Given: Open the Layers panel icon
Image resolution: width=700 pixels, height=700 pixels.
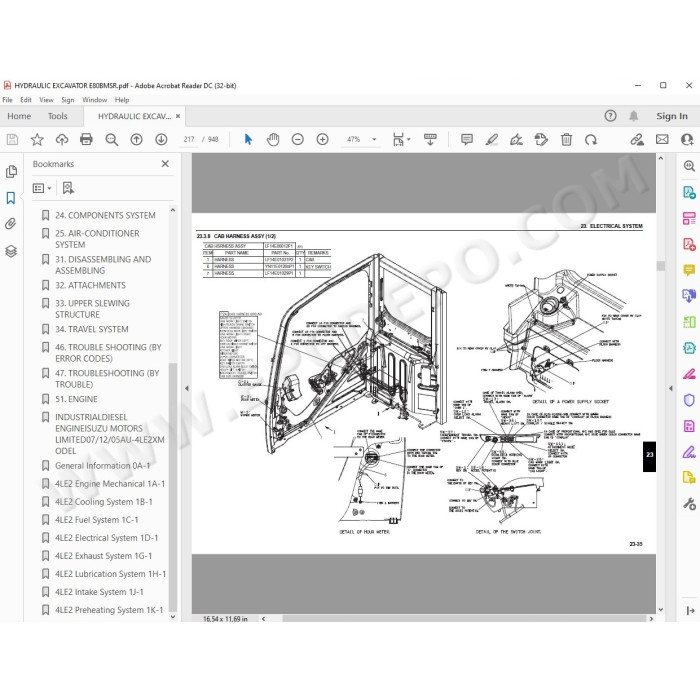Looking at the screenshot, I should tap(11, 251).
